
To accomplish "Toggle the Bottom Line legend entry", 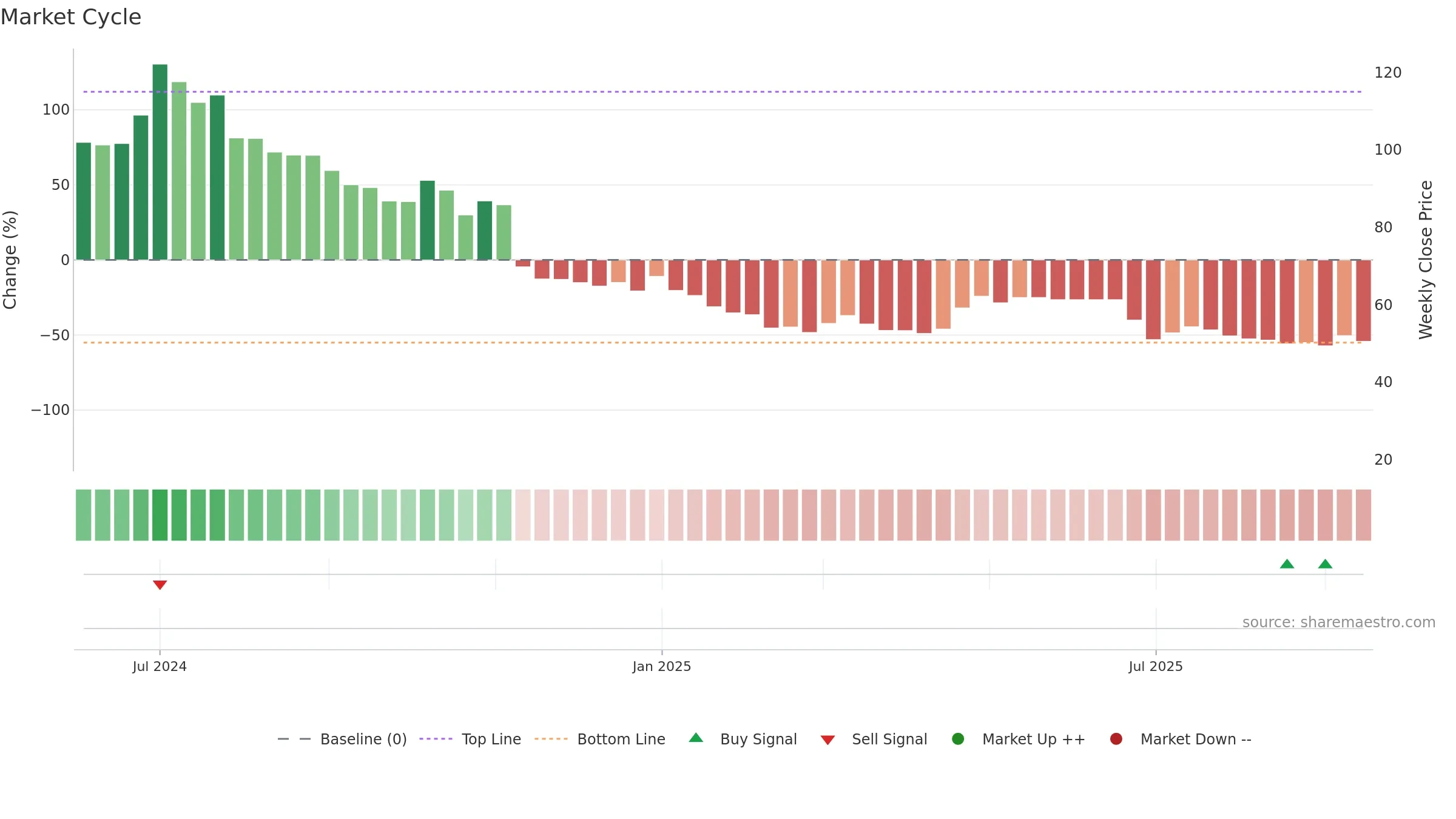I will coord(600,739).
